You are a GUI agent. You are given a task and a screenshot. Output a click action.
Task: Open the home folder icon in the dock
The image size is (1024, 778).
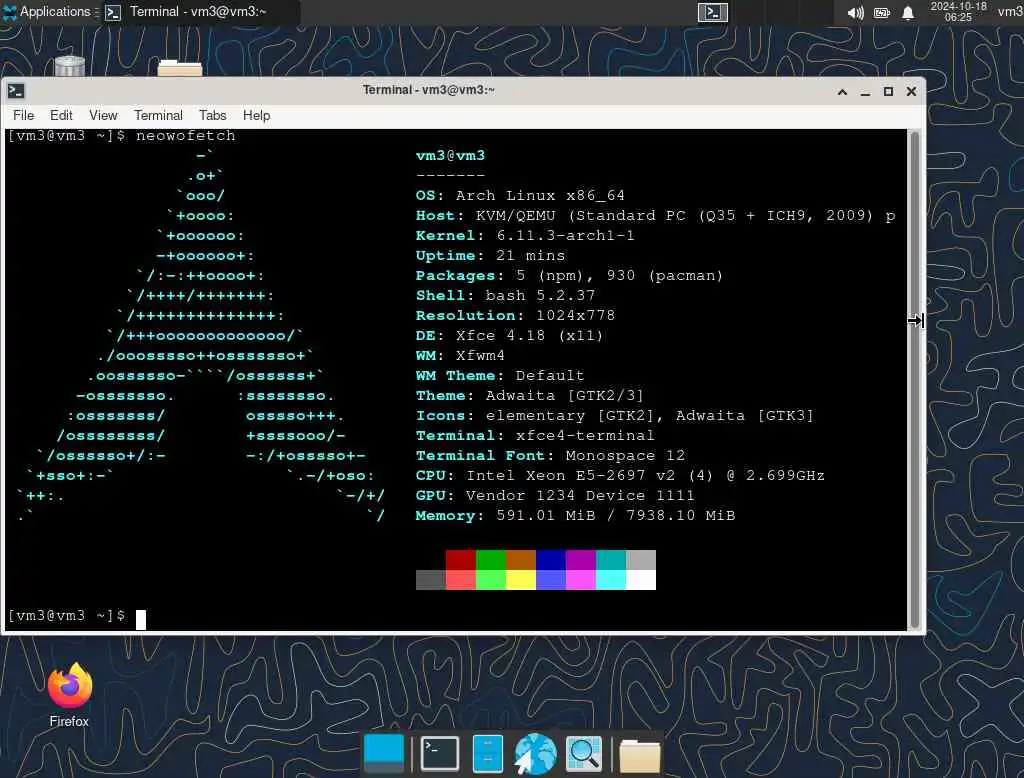[x=639, y=756]
